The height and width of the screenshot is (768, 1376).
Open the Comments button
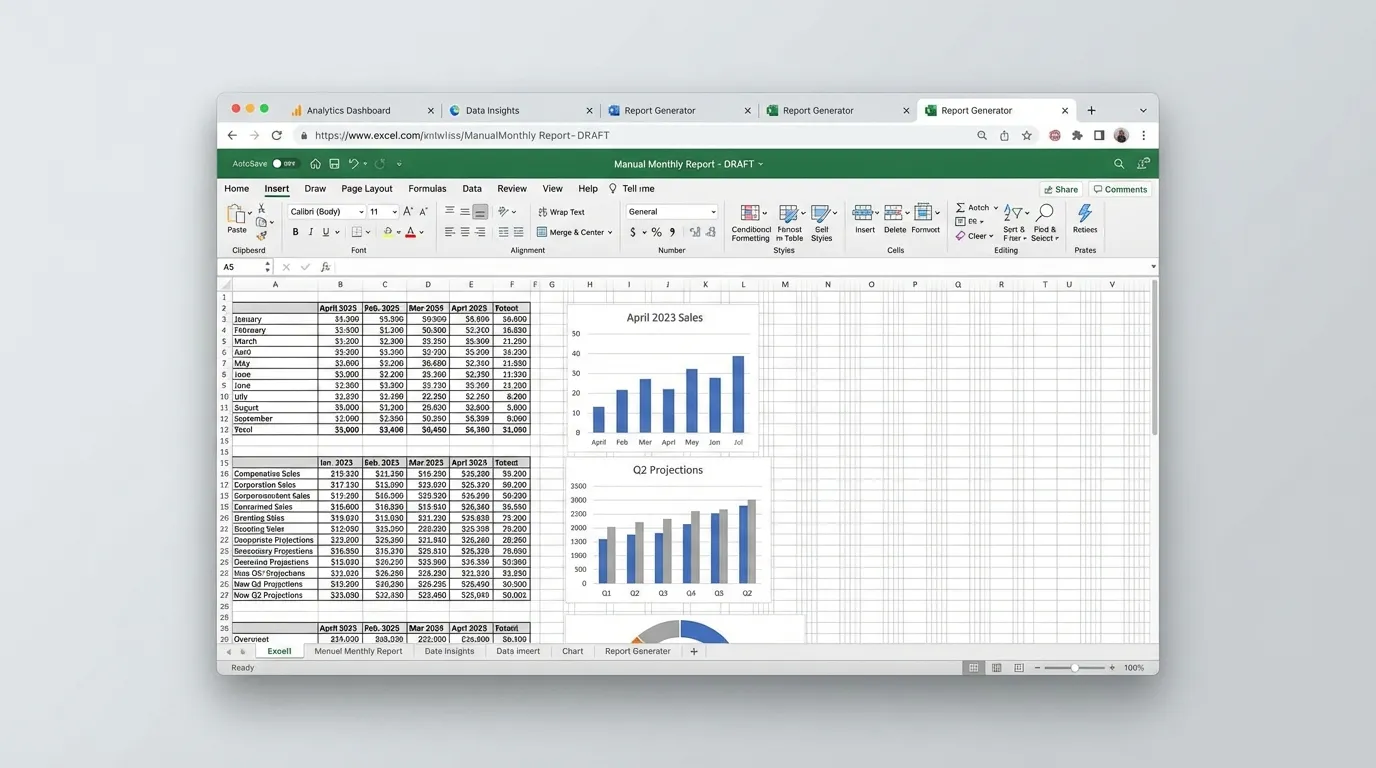point(1120,189)
